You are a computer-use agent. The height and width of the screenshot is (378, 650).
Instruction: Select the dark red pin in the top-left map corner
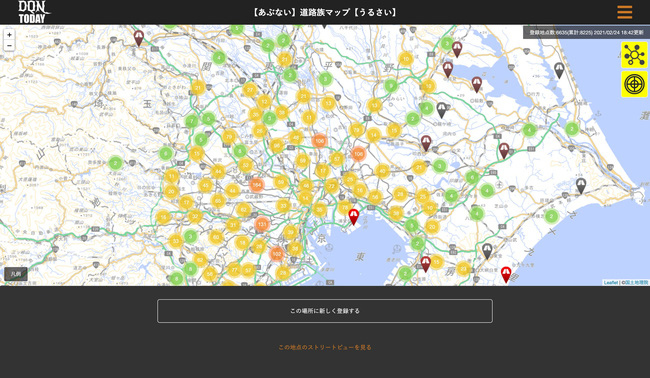pos(138,38)
